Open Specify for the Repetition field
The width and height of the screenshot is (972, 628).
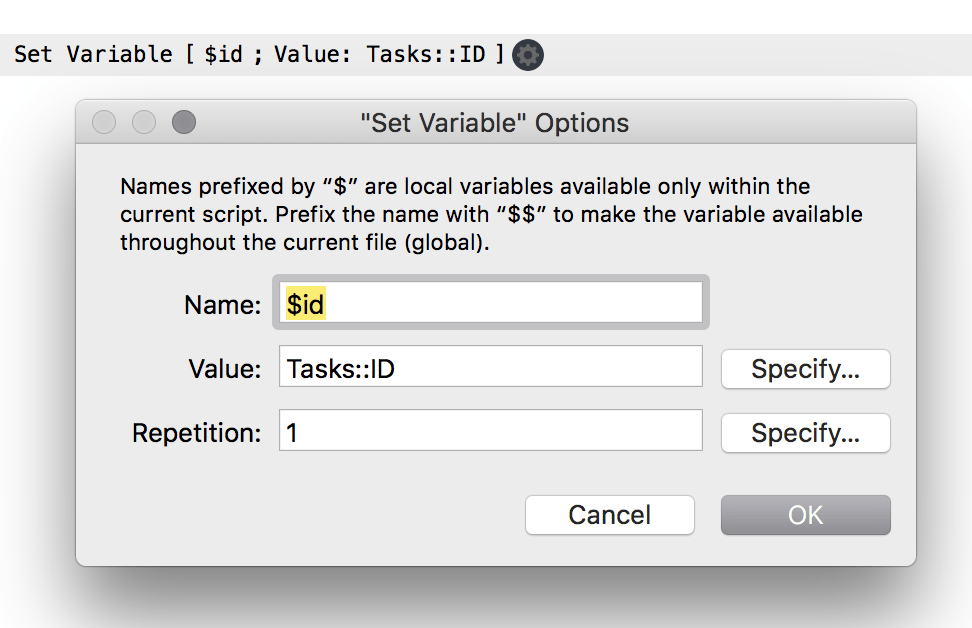click(805, 433)
